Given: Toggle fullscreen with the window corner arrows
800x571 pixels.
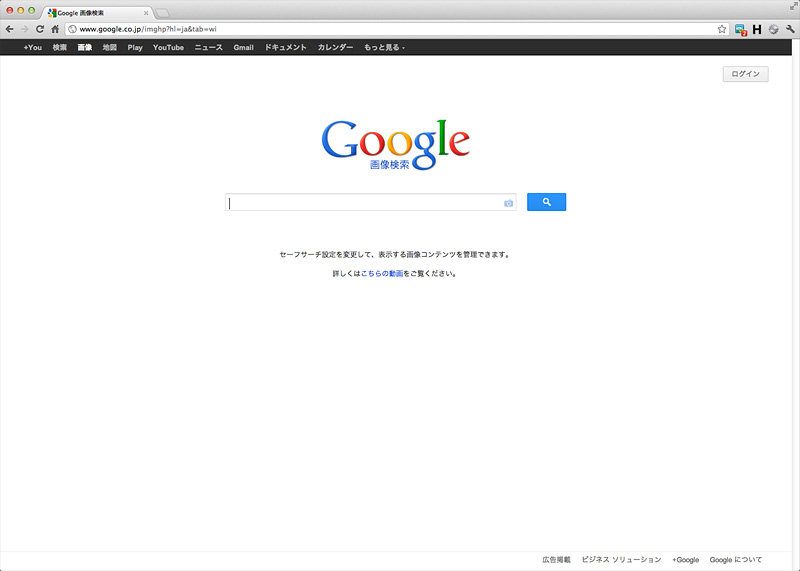Looking at the screenshot, I should point(794,5).
